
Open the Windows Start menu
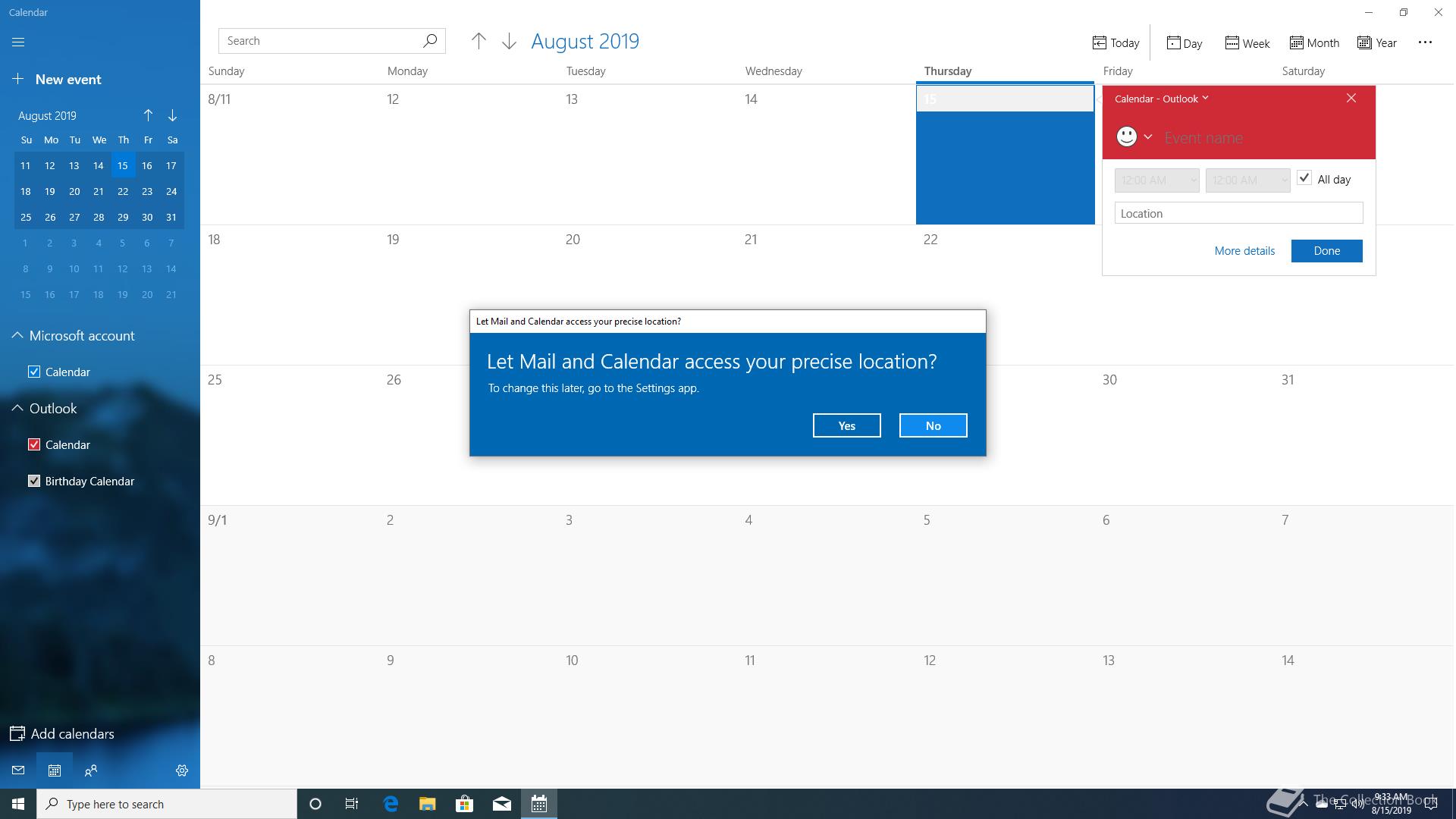18,804
